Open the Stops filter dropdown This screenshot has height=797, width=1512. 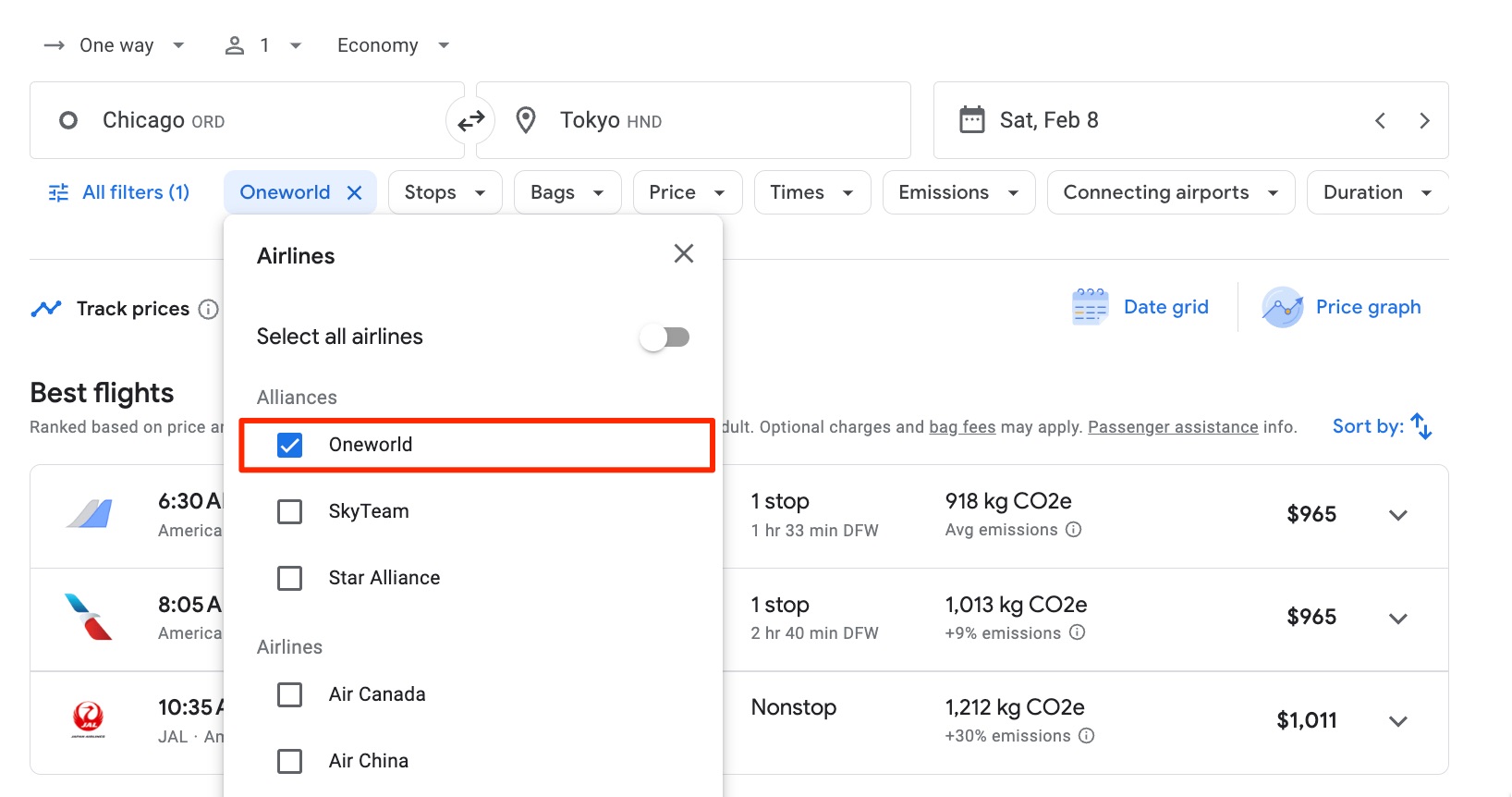(445, 192)
